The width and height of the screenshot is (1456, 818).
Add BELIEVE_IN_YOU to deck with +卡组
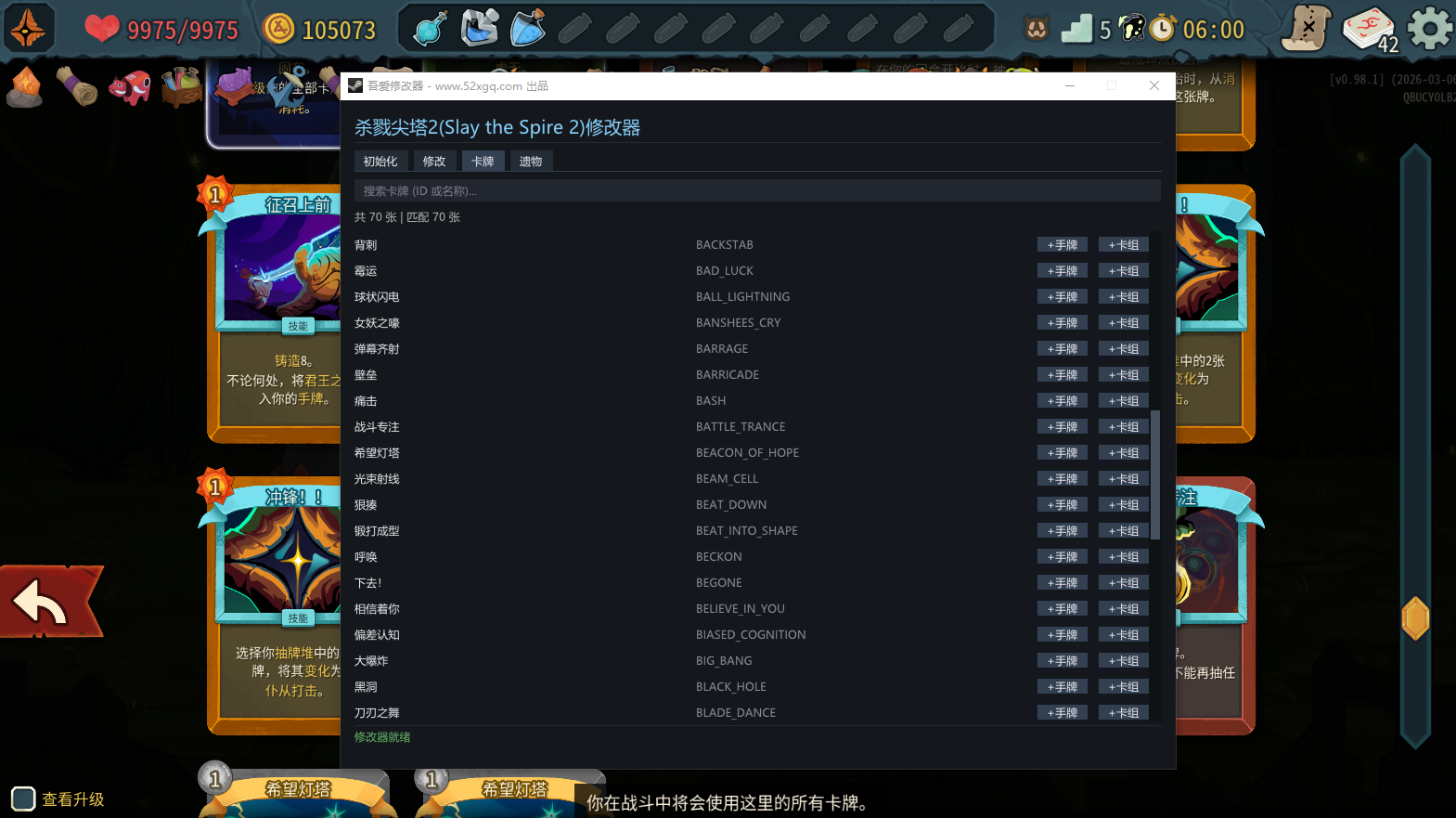[x=1124, y=609]
